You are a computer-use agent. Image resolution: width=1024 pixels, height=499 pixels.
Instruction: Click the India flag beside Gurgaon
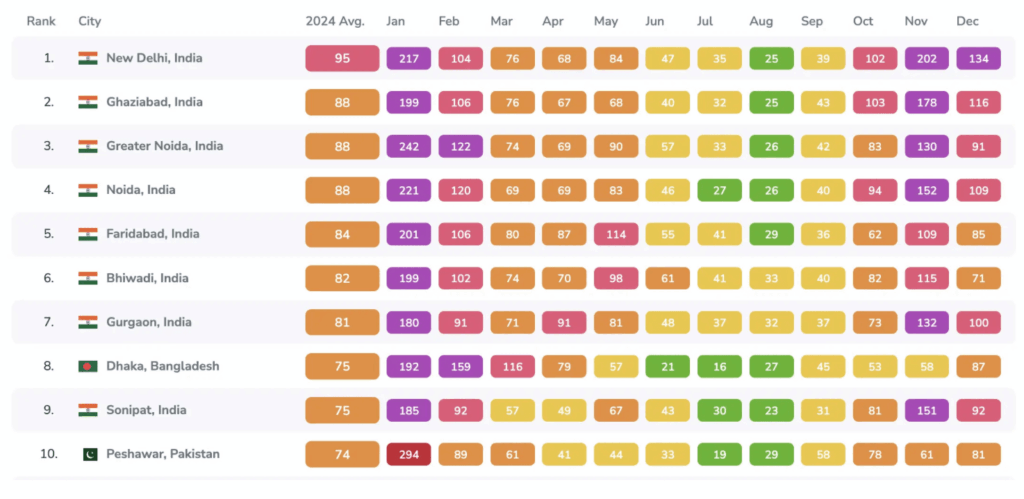pos(88,322)
